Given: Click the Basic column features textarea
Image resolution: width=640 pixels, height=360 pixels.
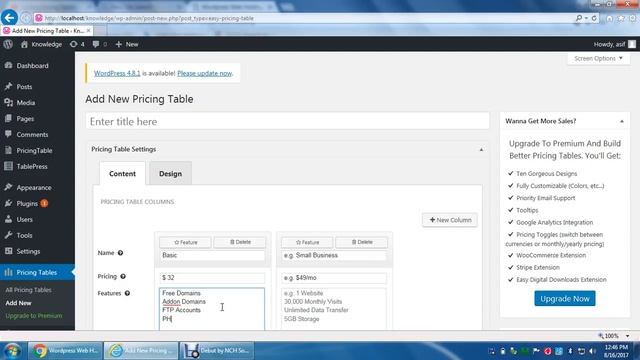Looking at the screenshot, I should [212, 309].
